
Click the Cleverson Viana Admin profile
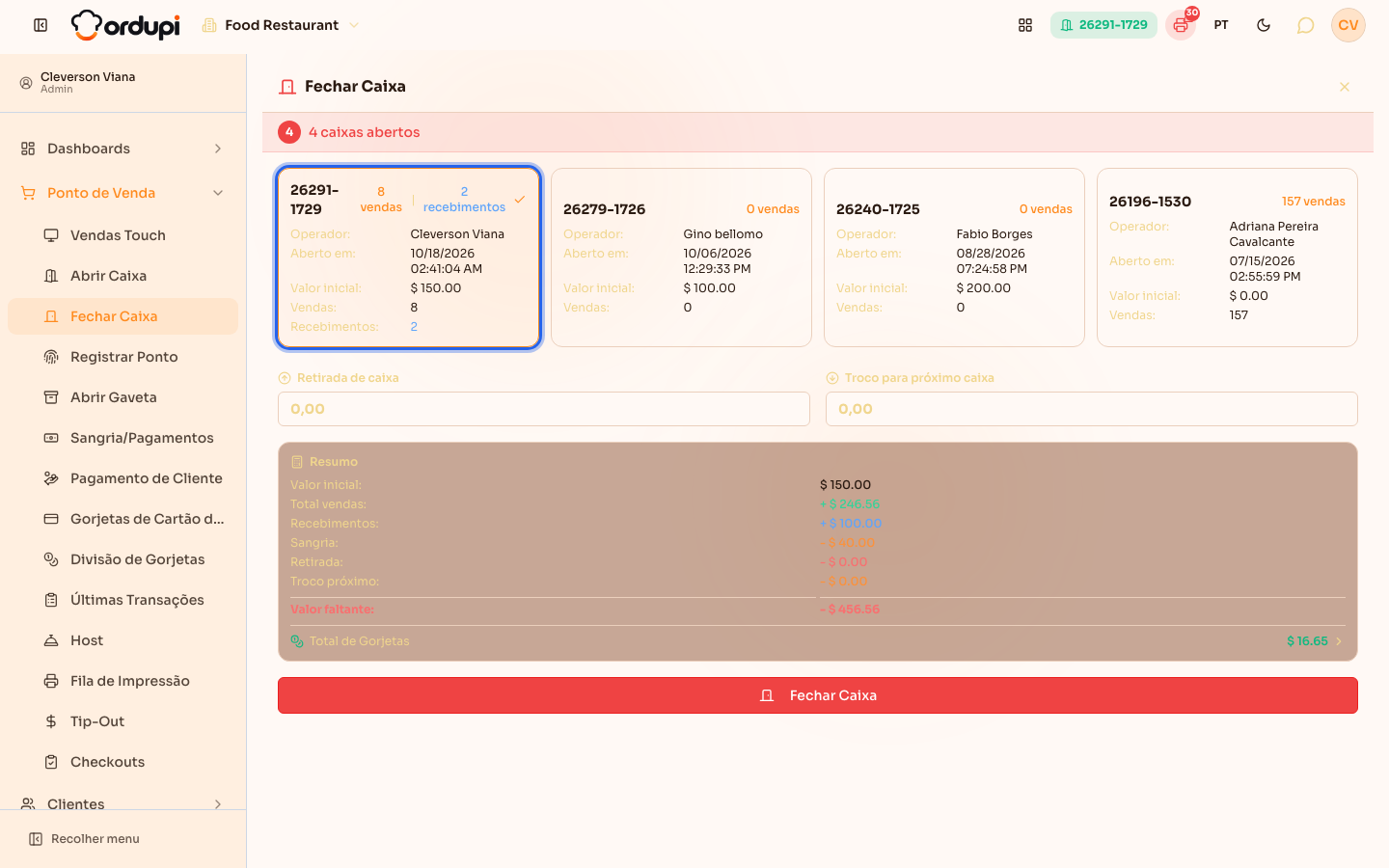coord(123,83)
